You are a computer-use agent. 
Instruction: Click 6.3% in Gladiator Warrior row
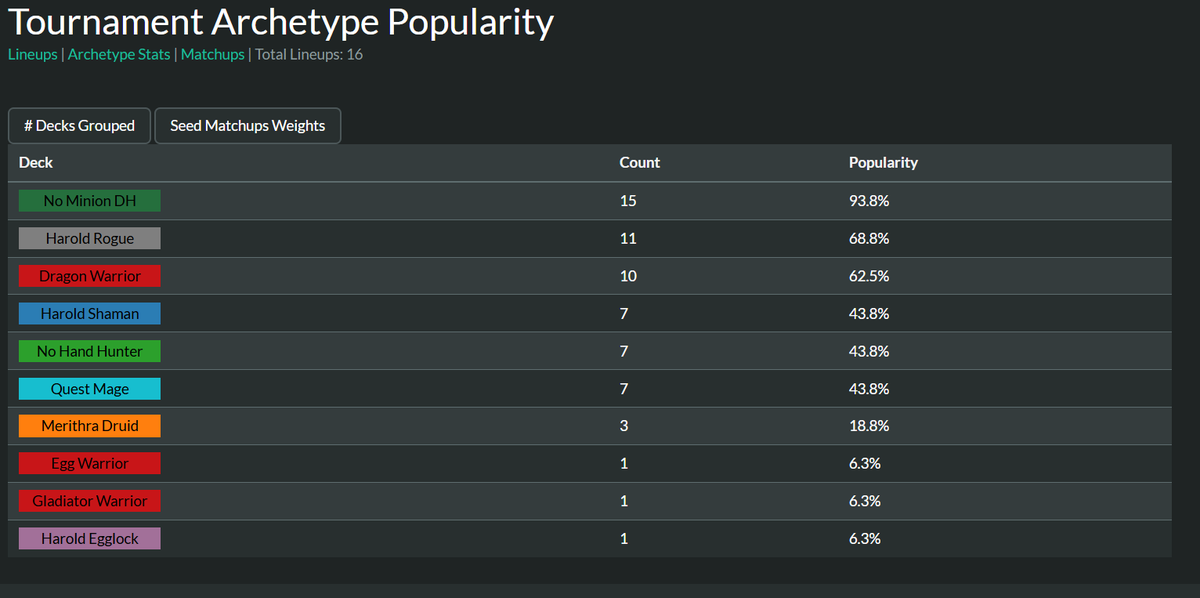click(865, 501)
